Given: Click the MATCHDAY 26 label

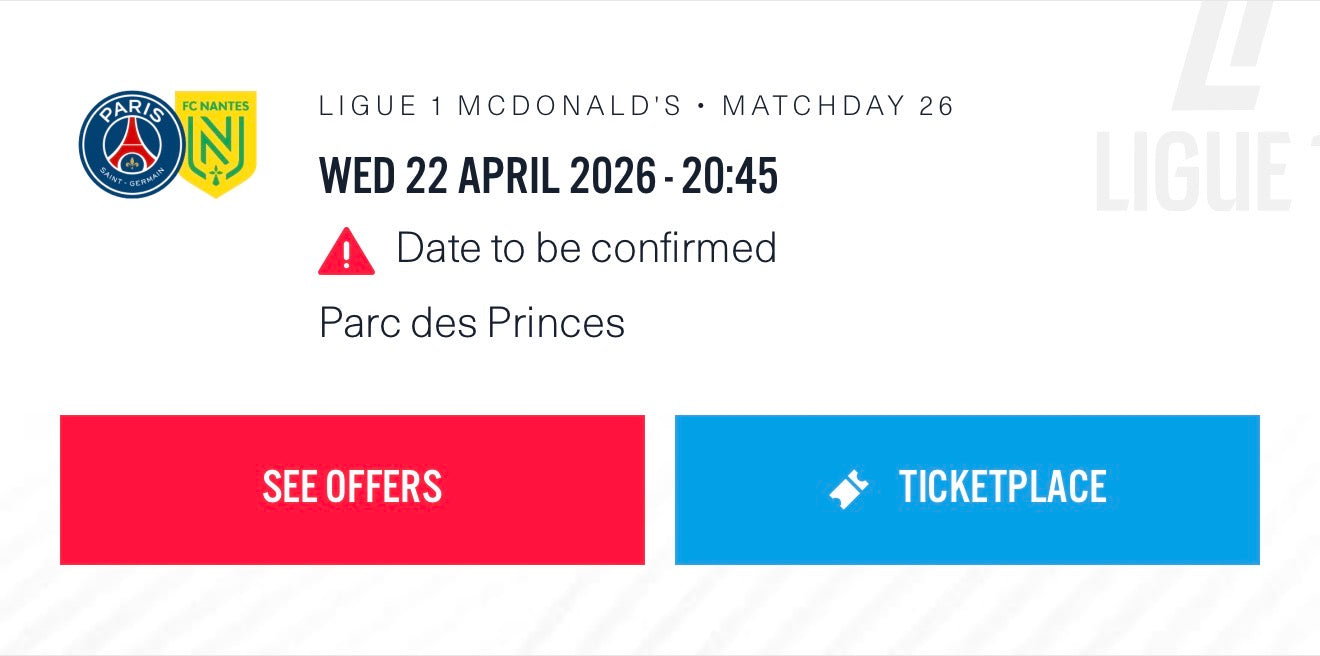Looking at the screenshot, I should [838, 106].
